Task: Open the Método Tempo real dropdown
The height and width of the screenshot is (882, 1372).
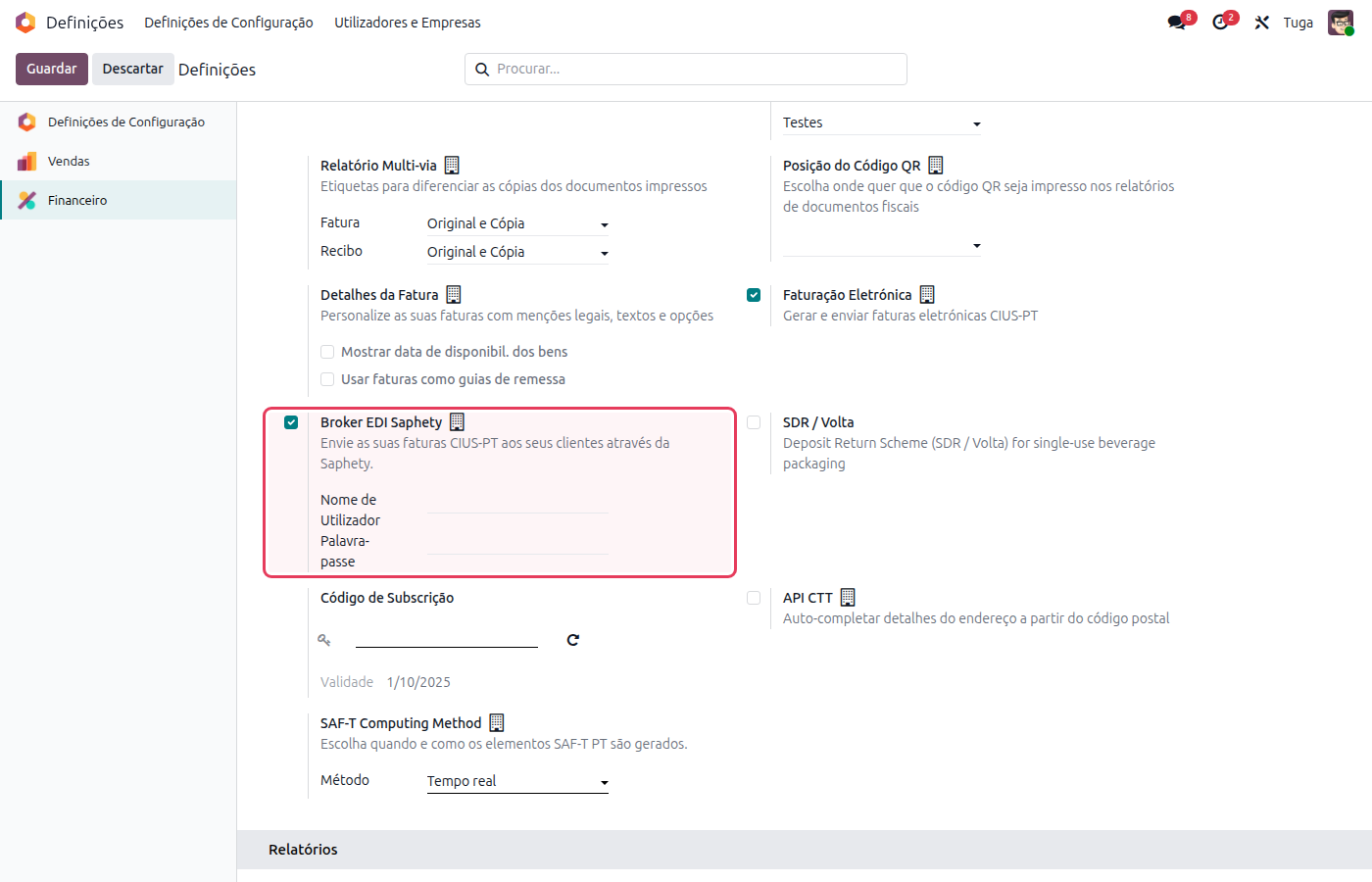Action: tap(517, 781)
